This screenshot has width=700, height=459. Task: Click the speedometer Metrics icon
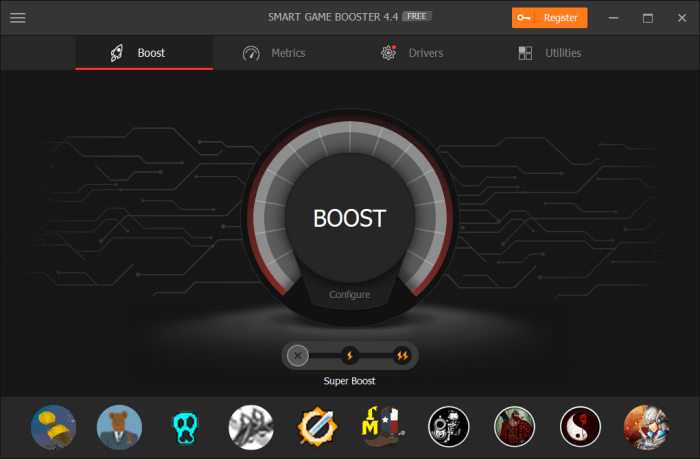(x=251, y=53)
